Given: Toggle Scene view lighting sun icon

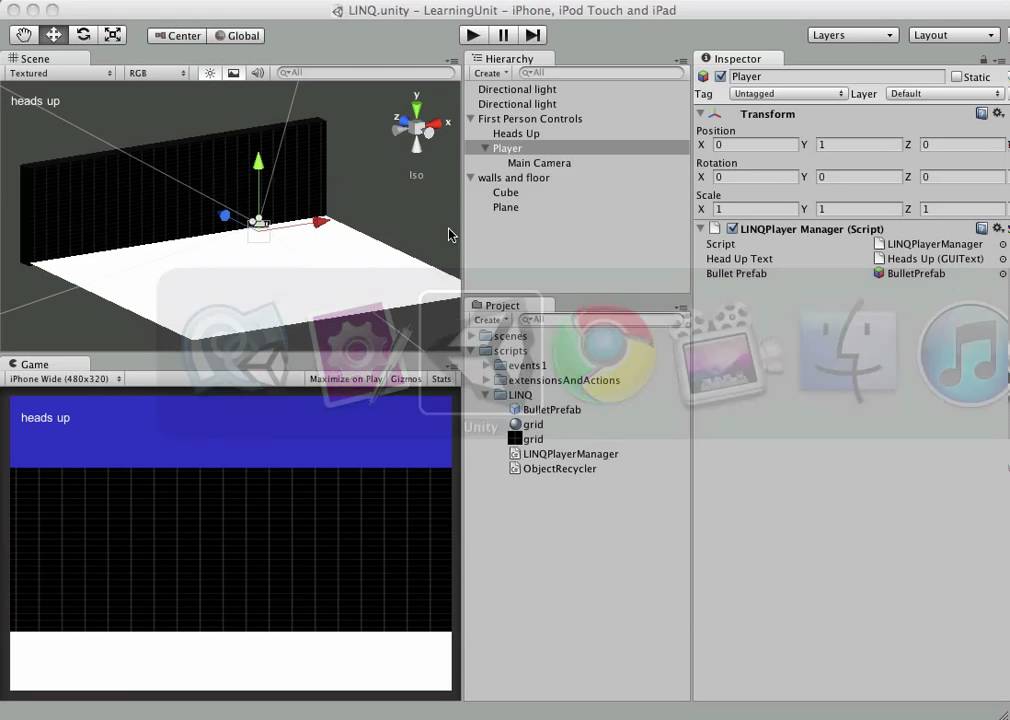Looking at the screenshot, I should tap(209, 73).
